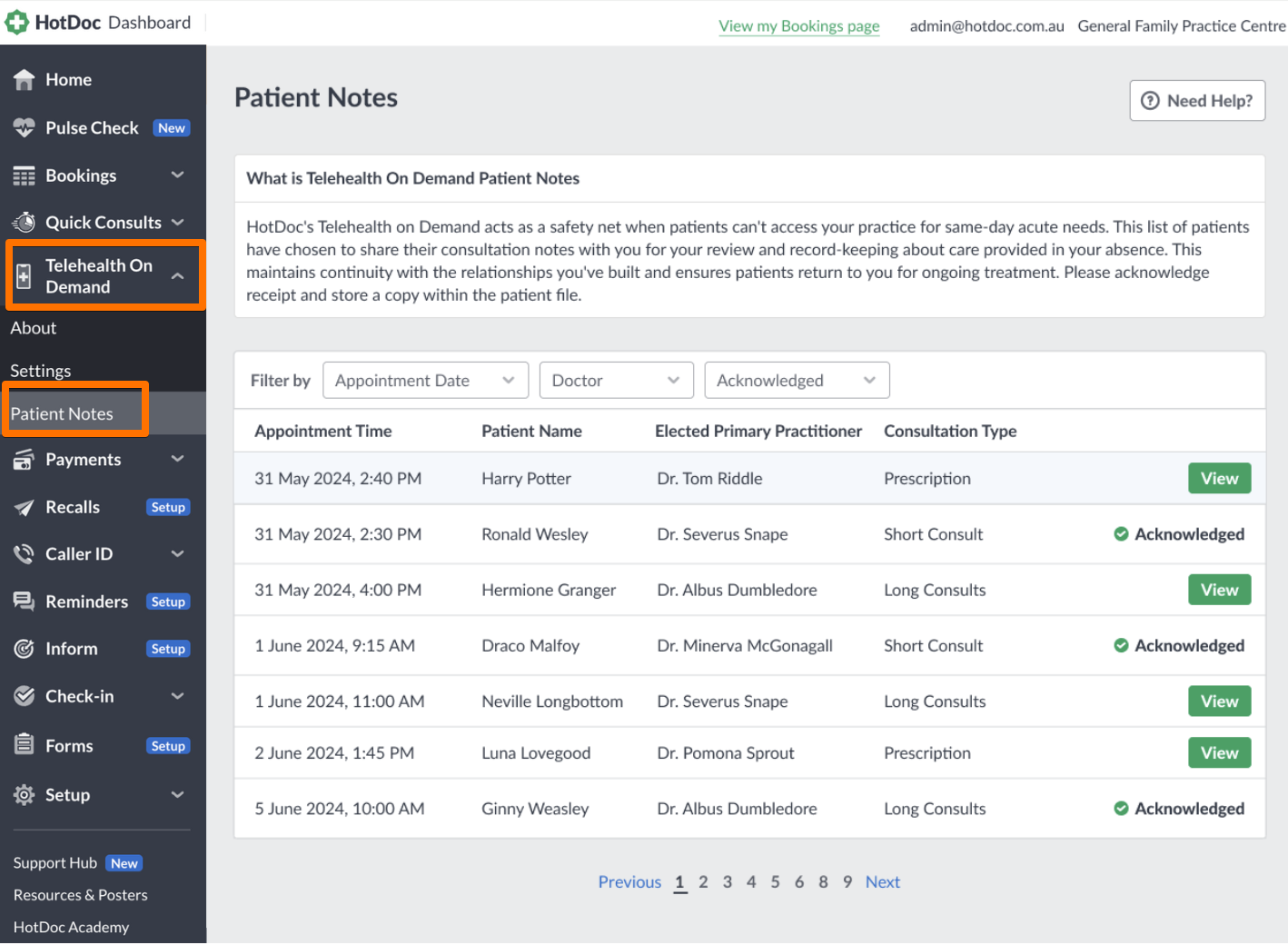Open the Caller ID phone icon
This screenshot has height=945, width=1288.
coord(23,553)
